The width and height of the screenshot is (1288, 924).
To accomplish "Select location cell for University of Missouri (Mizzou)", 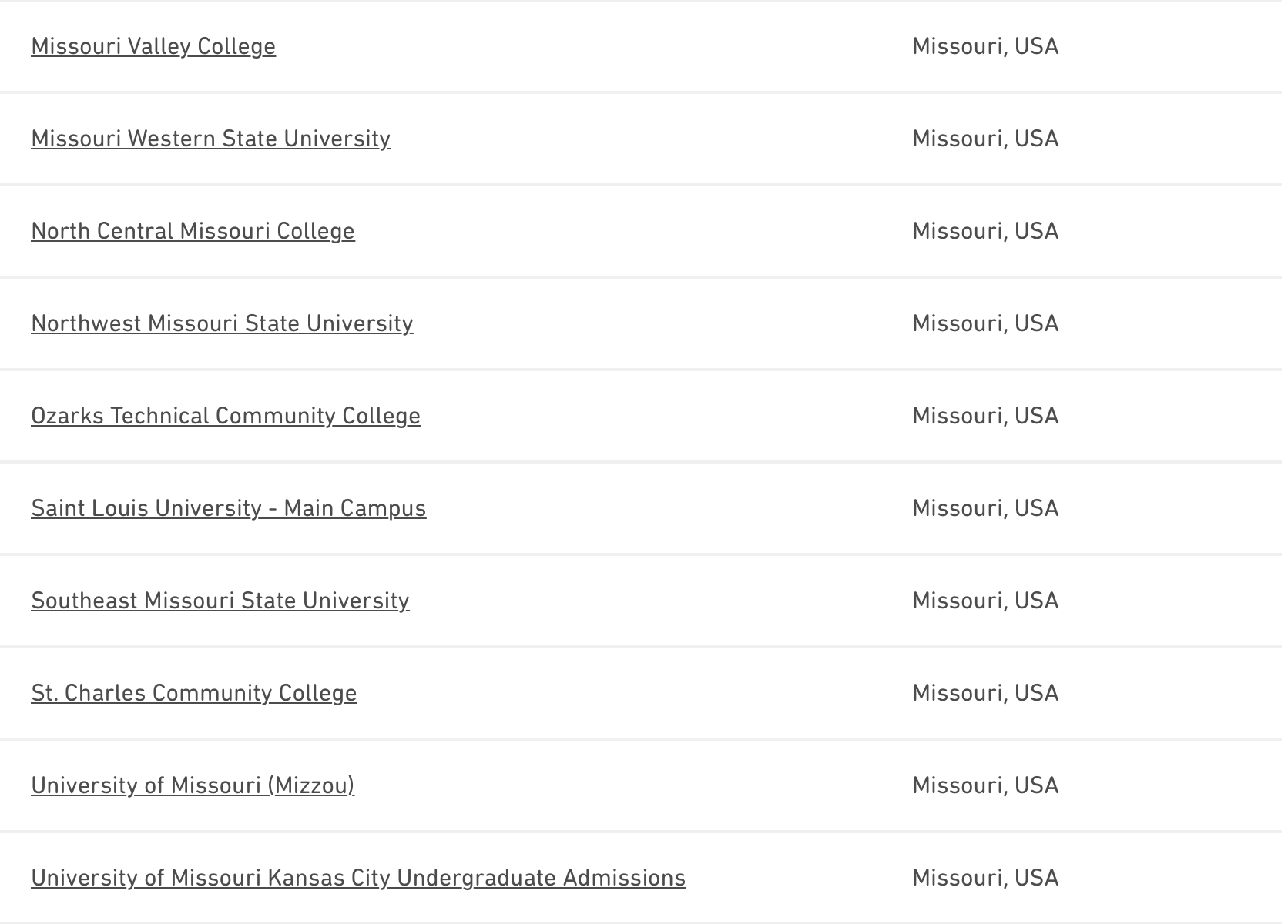I will 985,785.
